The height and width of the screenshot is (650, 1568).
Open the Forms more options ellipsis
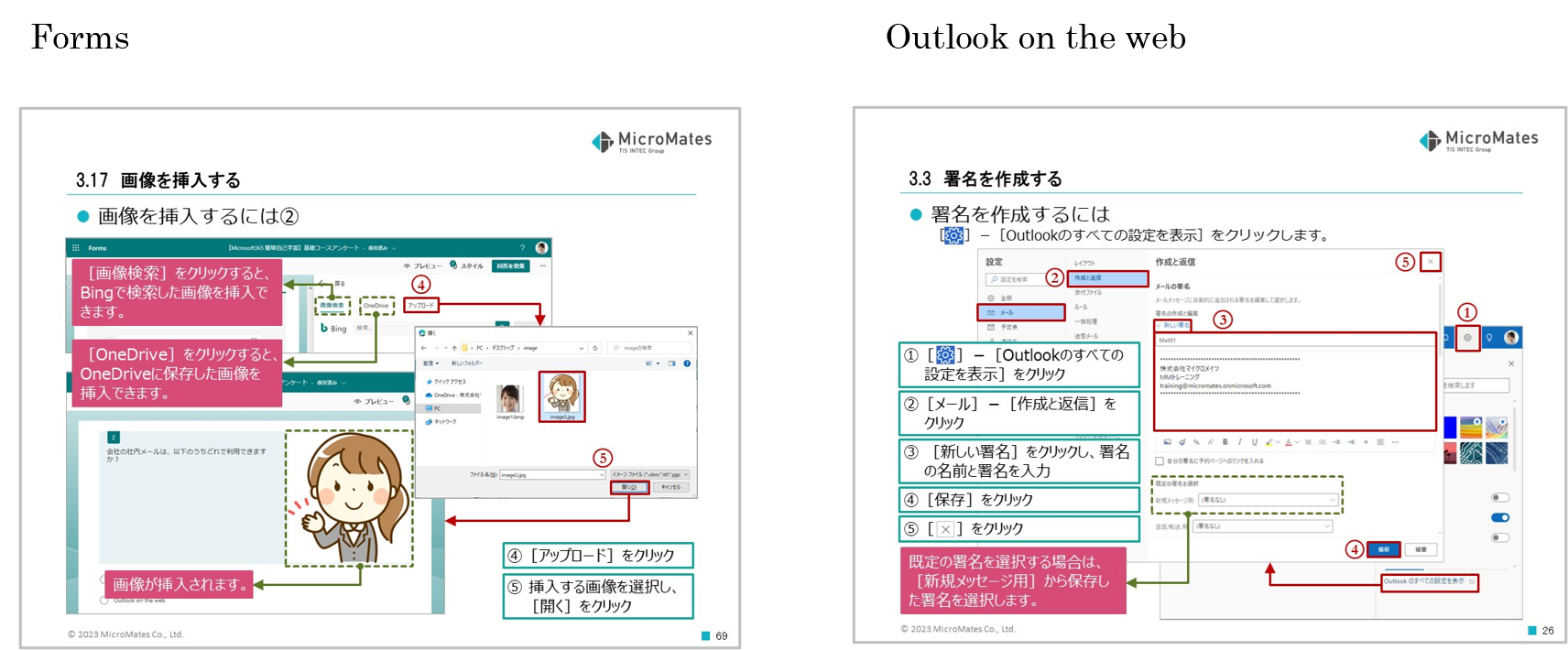tap(542, 265)
